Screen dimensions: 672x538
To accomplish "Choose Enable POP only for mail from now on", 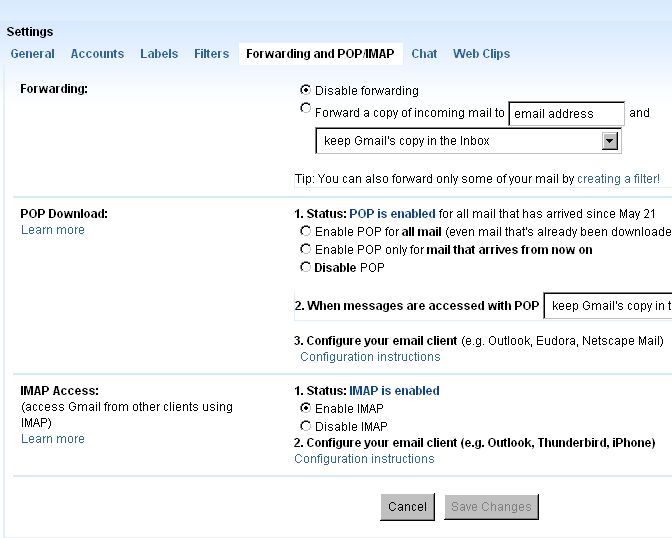I will tap(305, 249).
